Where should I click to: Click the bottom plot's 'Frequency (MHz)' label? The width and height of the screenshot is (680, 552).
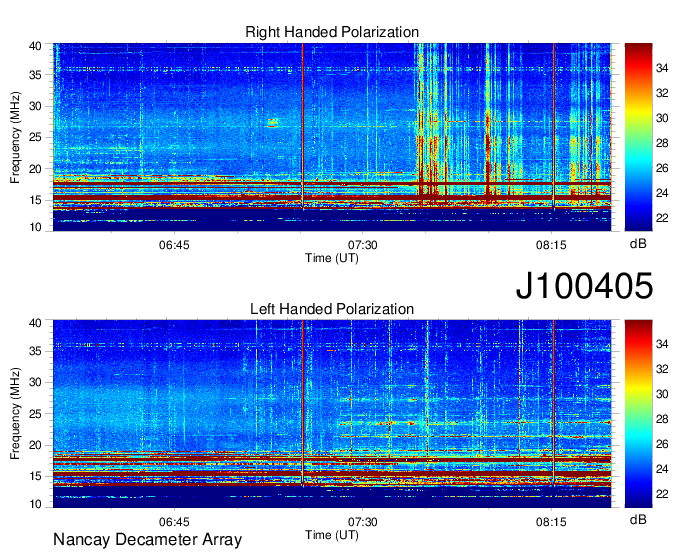pyautogui.click(x=15, y=414)
